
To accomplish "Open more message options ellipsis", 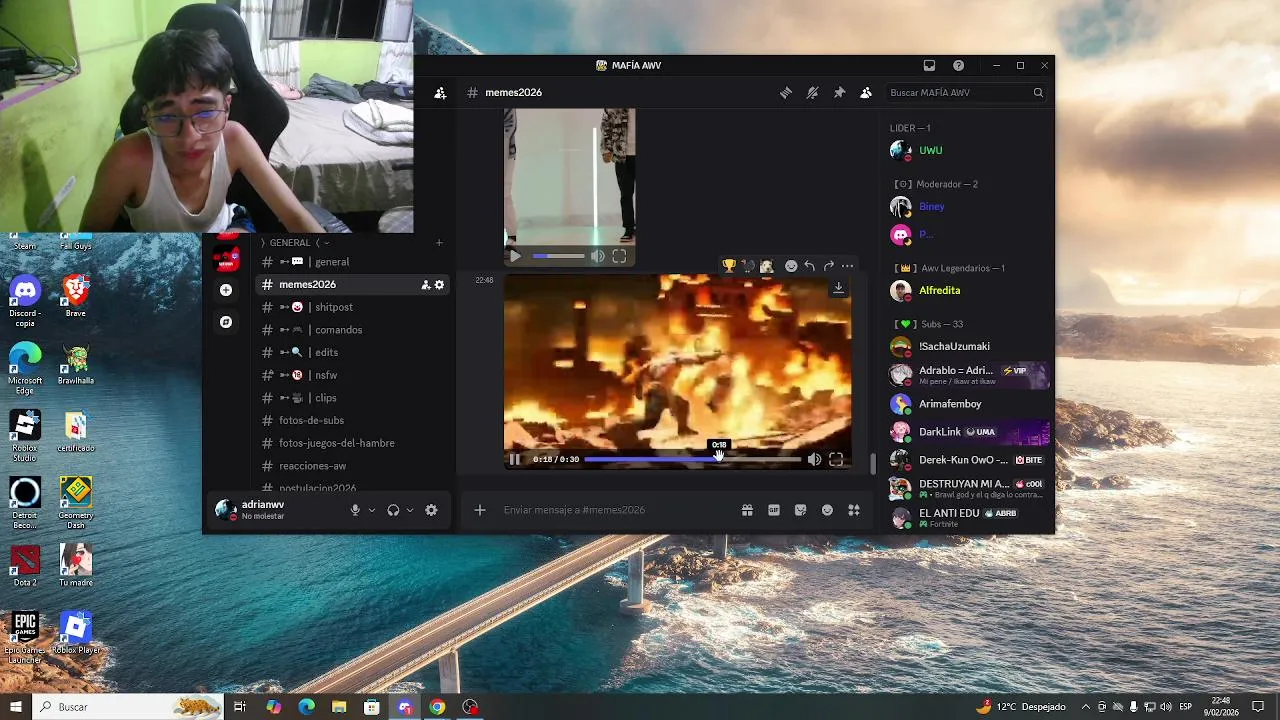I will (x=847, y=266).
